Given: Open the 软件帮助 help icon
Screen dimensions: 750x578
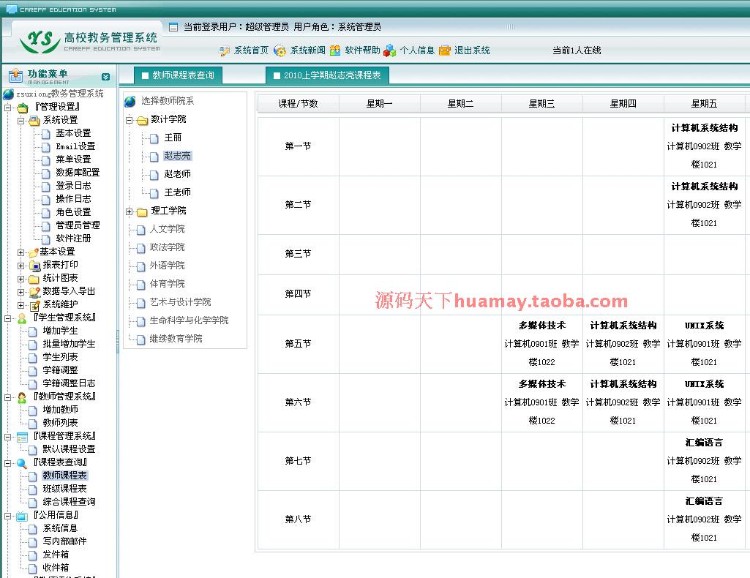Looking at the screenshot, I should [335, 50].
